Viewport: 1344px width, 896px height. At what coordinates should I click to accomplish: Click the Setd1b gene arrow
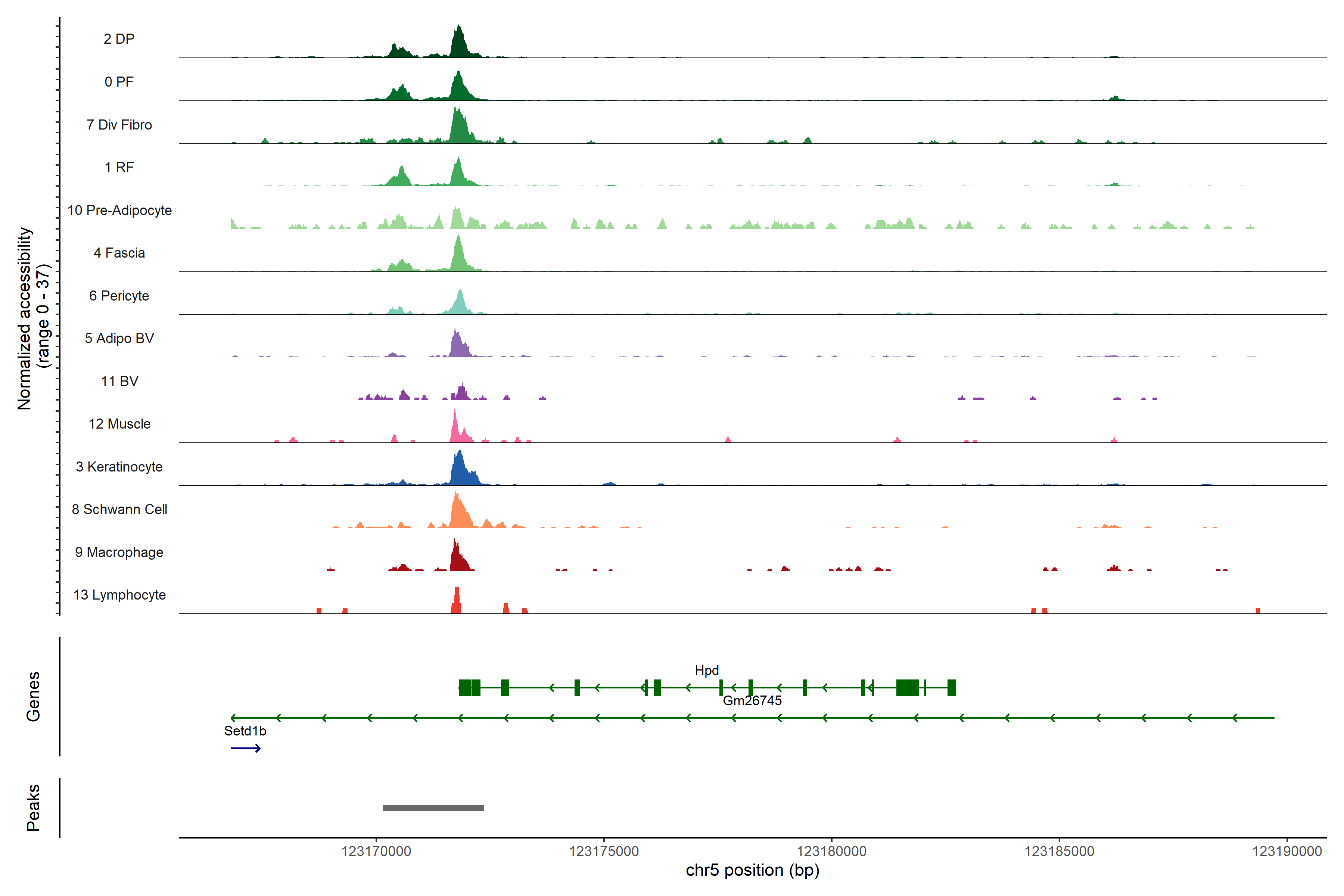(246, 748)
